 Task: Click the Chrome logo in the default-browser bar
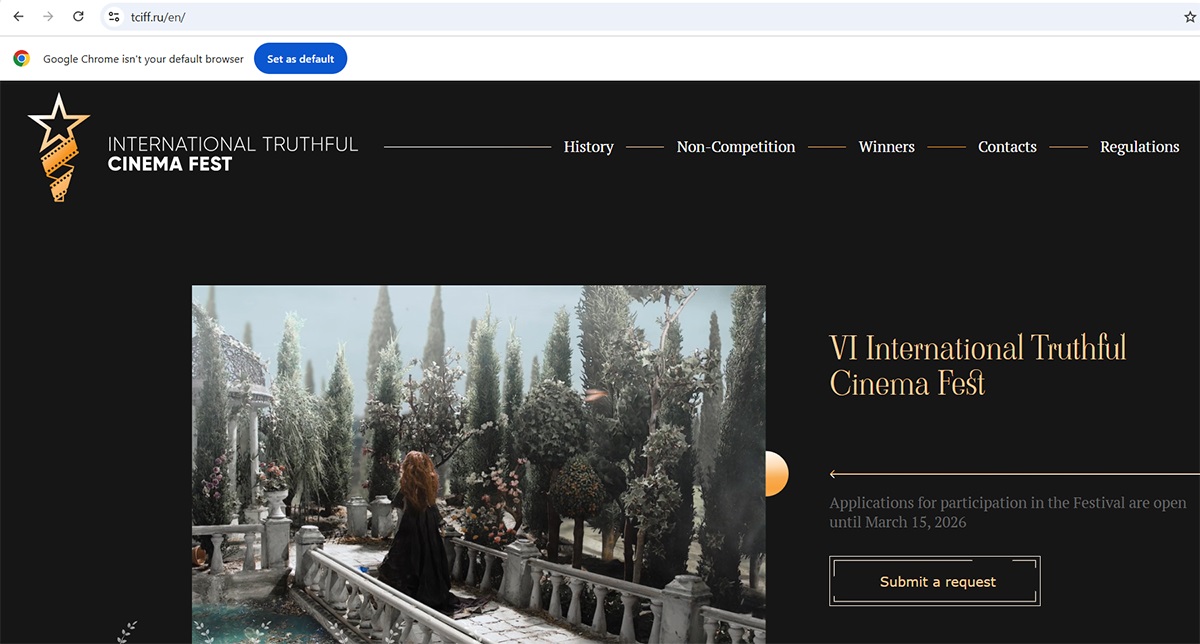coord(21,59)
